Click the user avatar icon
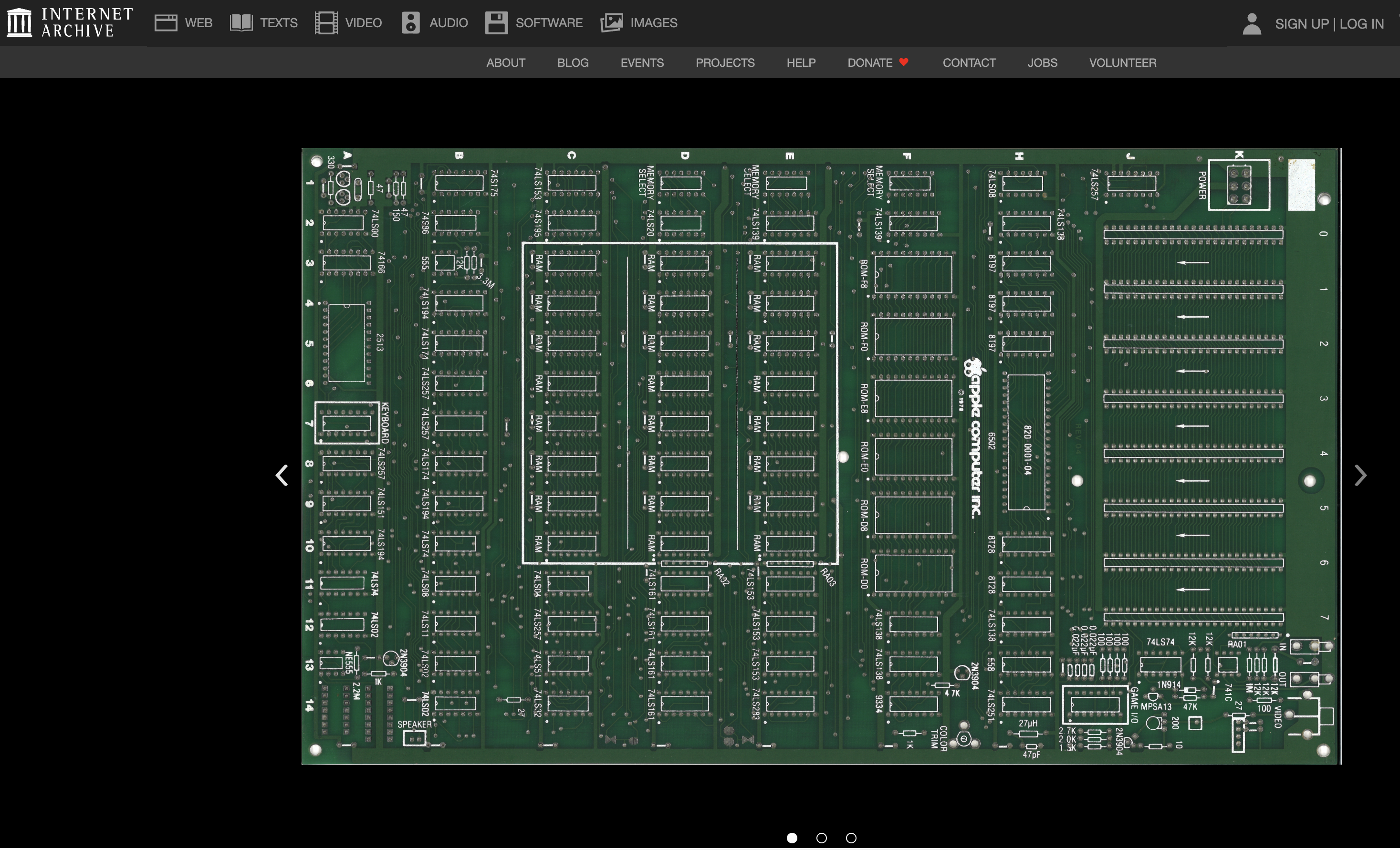 pyautogui.click(x=1251, y=24)
